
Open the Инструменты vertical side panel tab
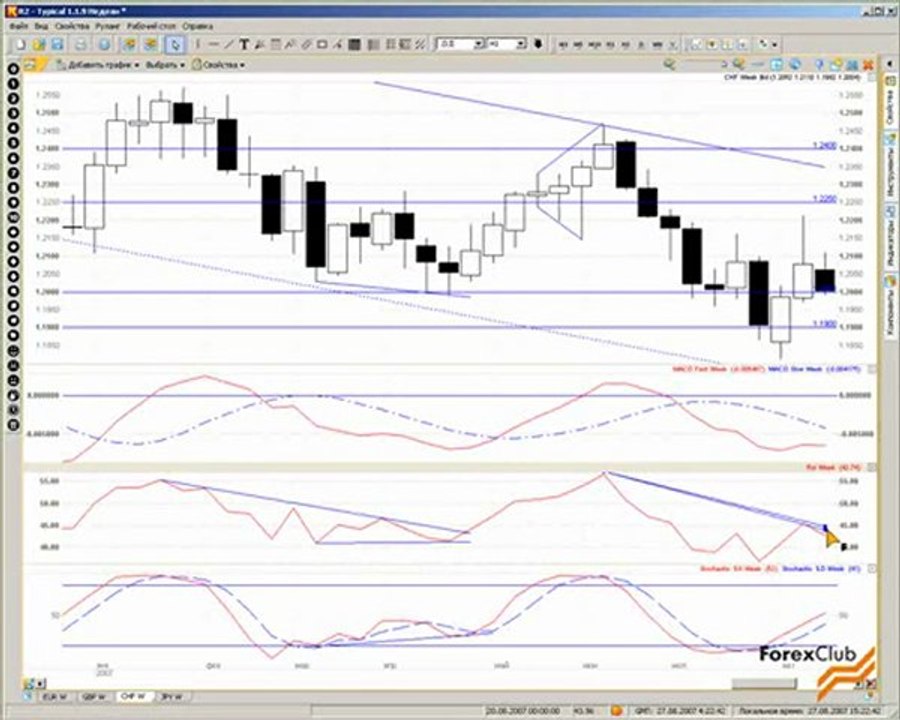click(x=890, y=167)
